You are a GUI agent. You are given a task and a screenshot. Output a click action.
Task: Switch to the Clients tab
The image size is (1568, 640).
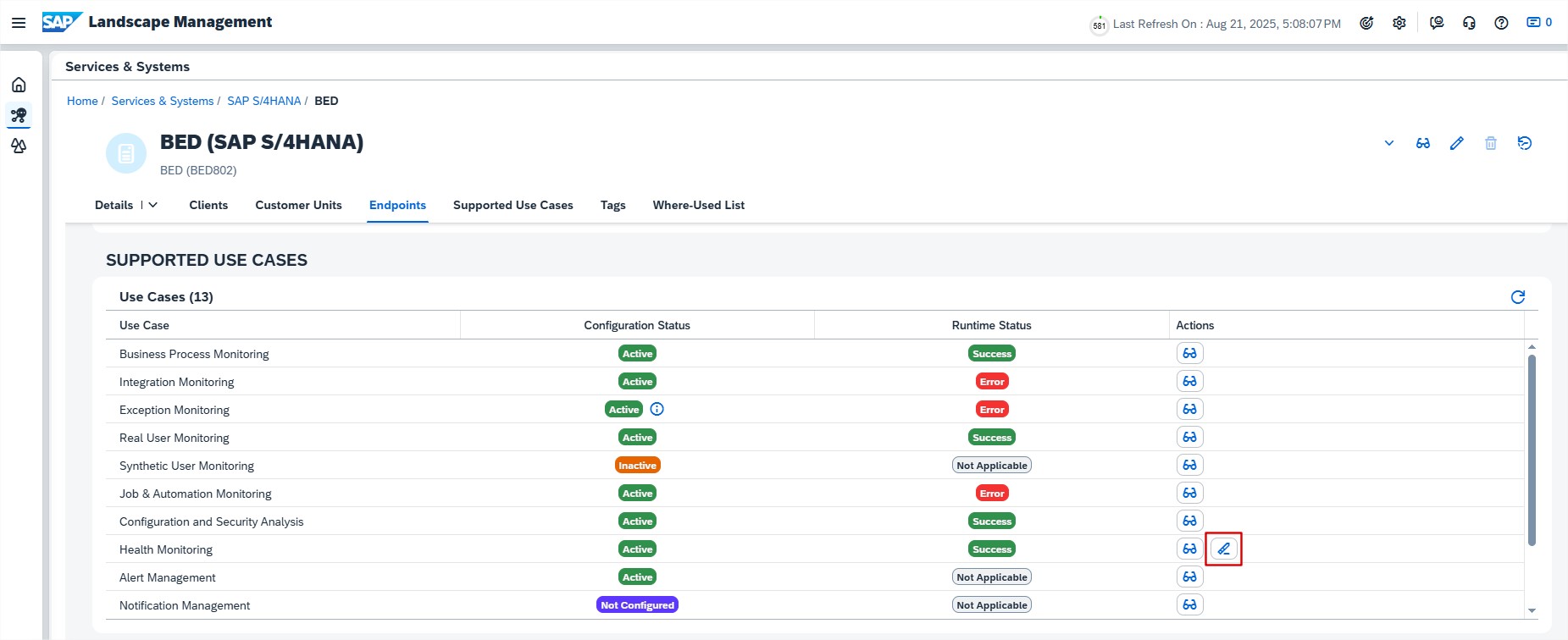coord(208,205)
